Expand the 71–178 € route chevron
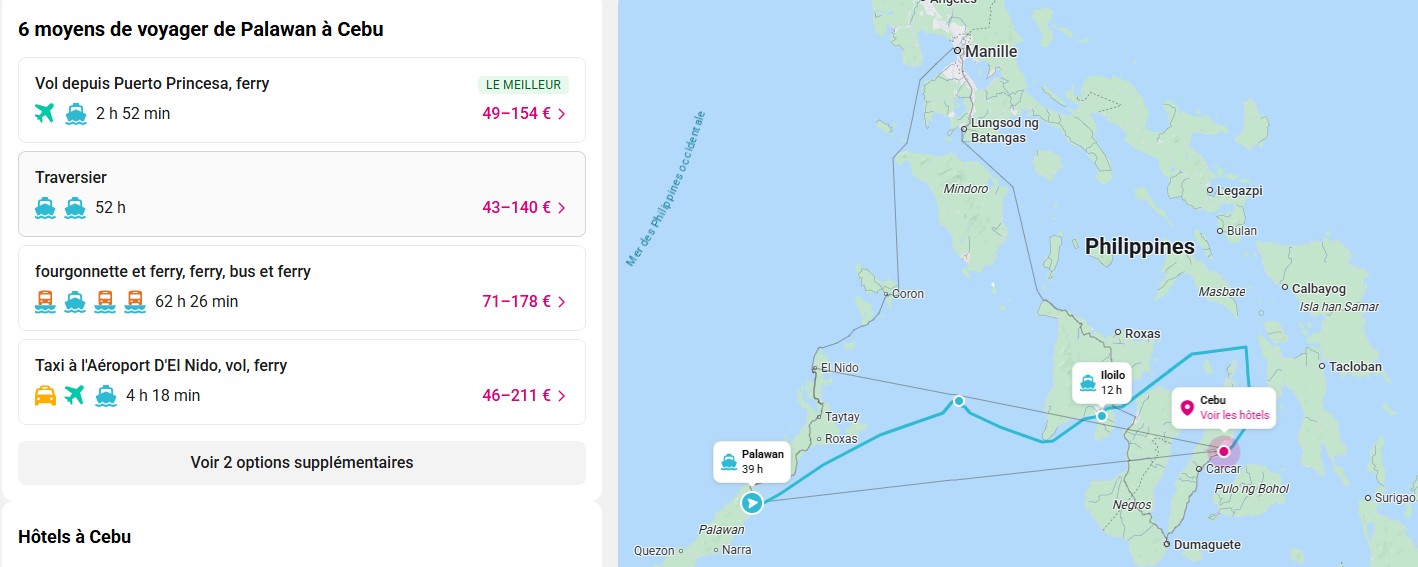The height and width of the screenshot is (567, 1418). [x=562, y=302]
